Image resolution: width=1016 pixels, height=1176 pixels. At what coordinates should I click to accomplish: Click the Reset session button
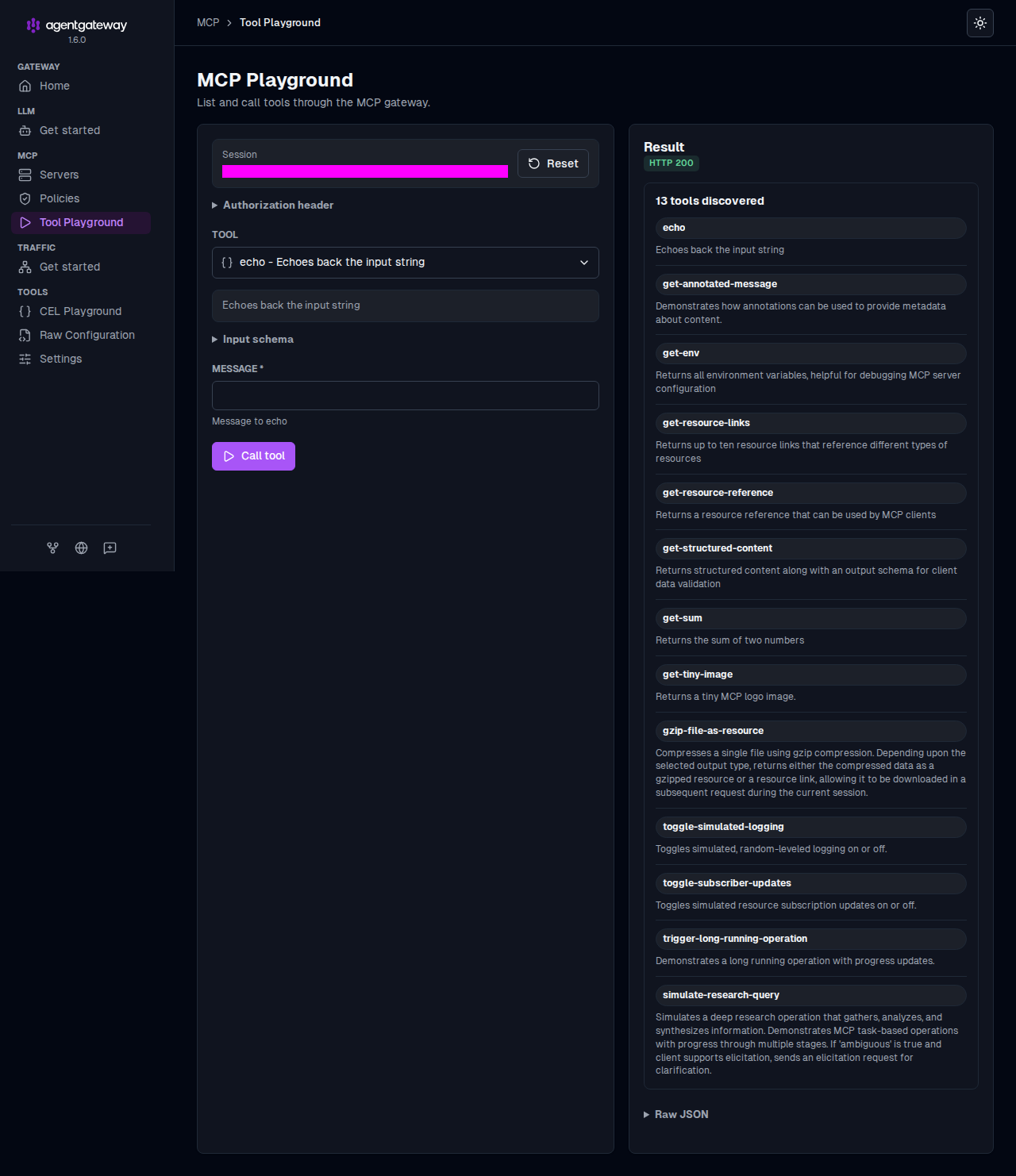click(553, 163)
